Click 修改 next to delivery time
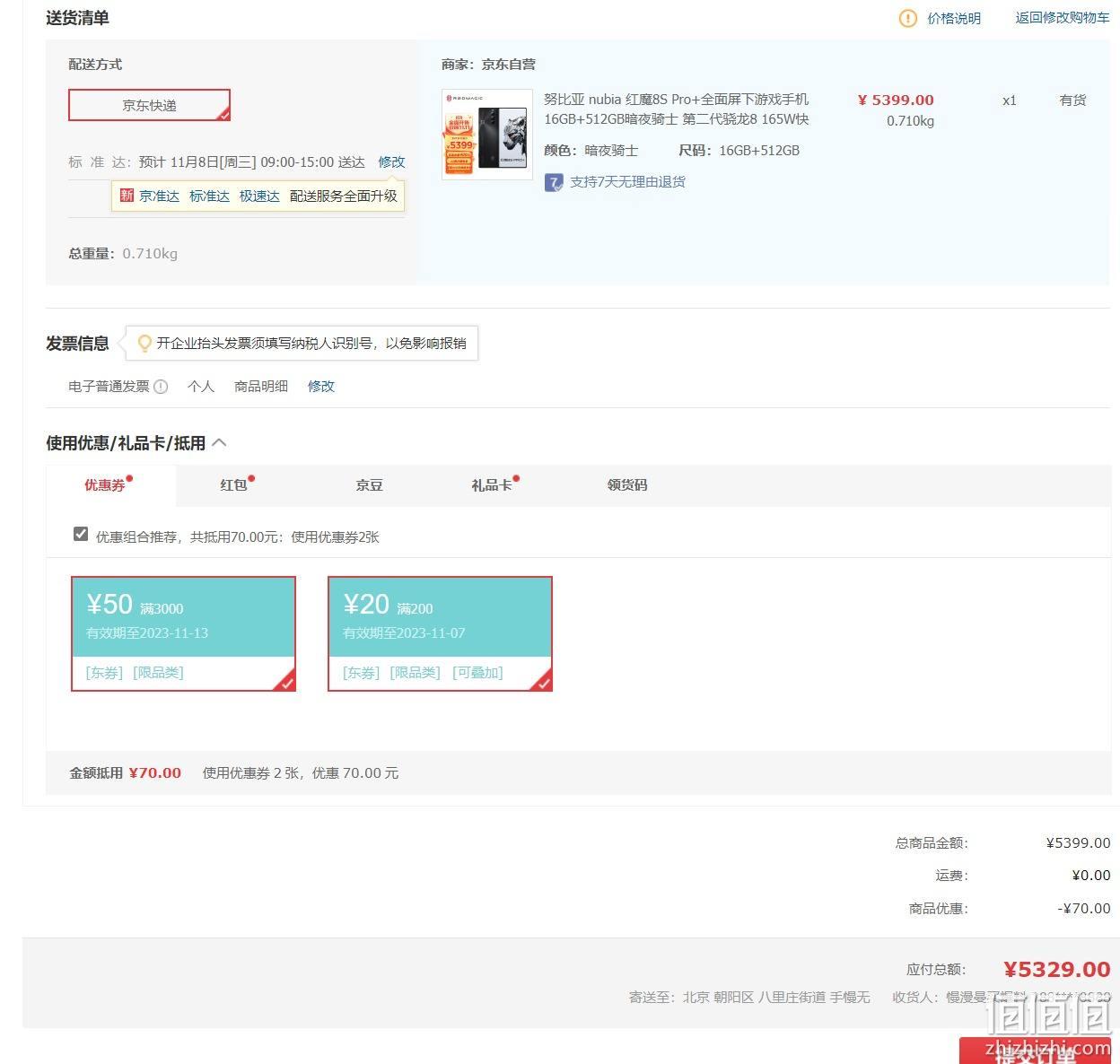 tap(391, 162)
